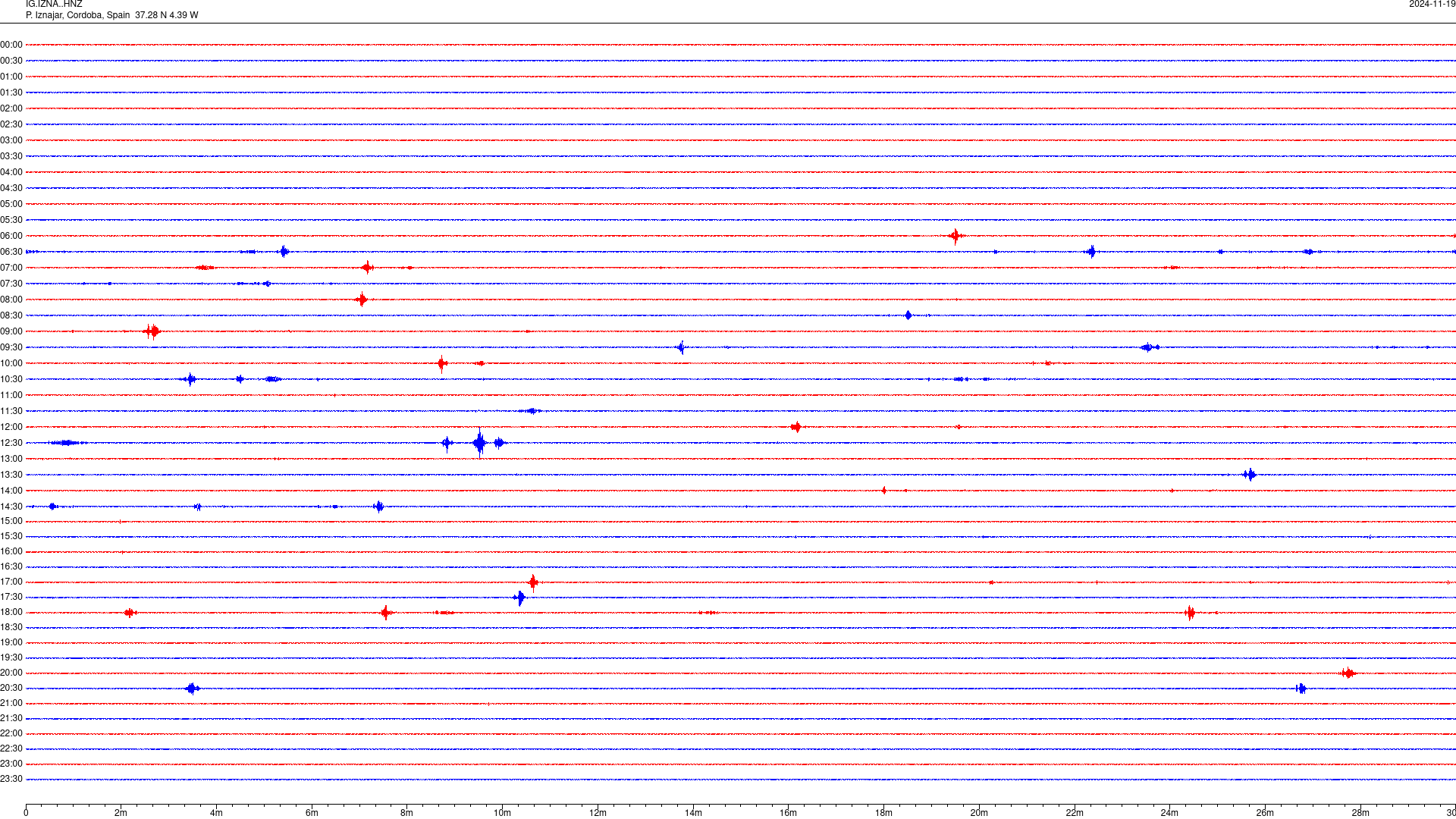Viewport: 1456px width, 819px height.
Task: Select the 06:30 trace time label
Action: [11, 252]
